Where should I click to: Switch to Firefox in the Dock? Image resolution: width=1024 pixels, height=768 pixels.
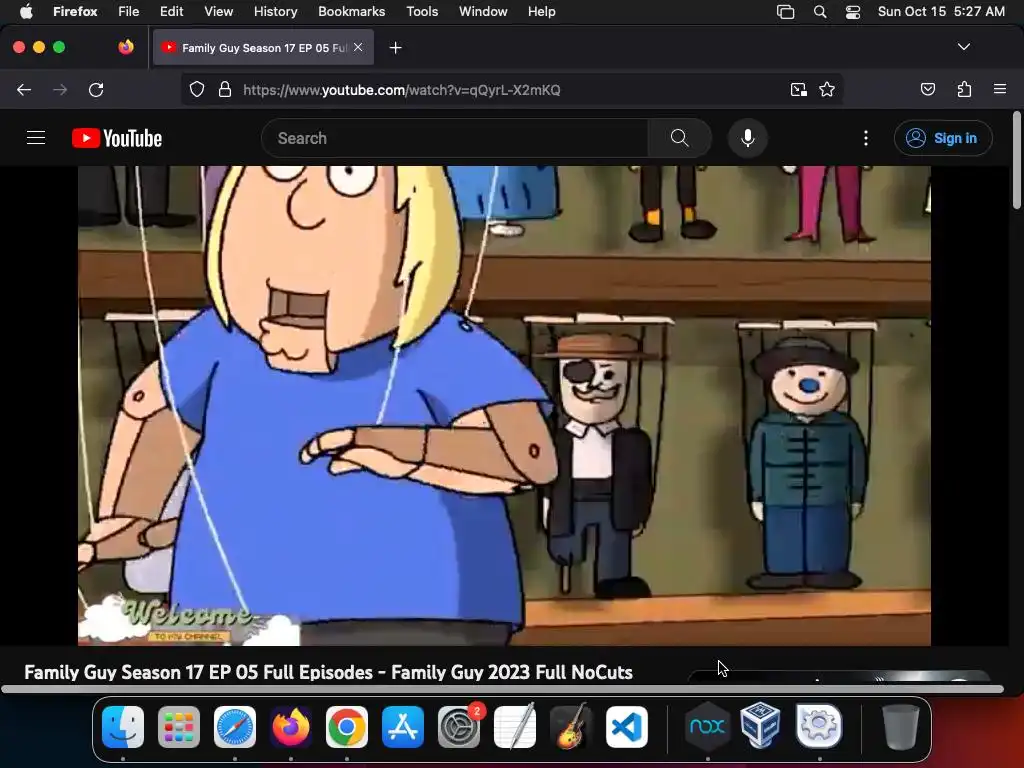[x=291, y=727]
